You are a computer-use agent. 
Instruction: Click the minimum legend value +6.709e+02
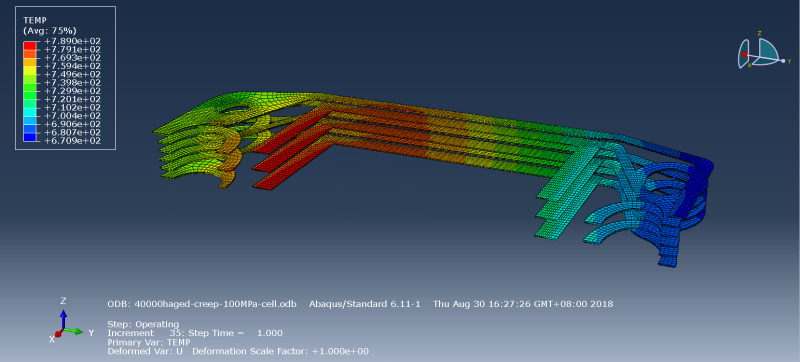72,141
